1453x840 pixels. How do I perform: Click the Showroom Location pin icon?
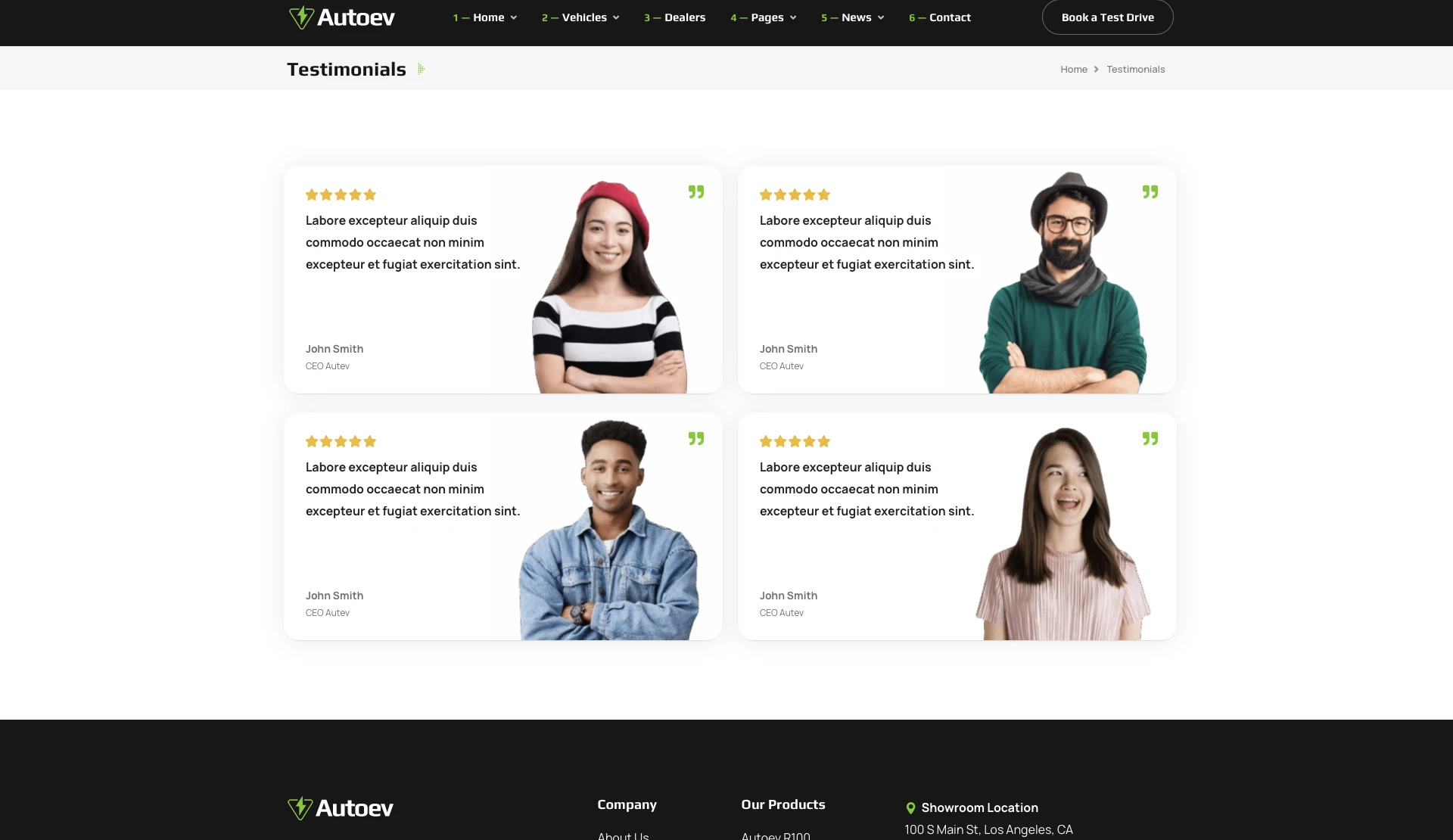(x=910, y=808)
